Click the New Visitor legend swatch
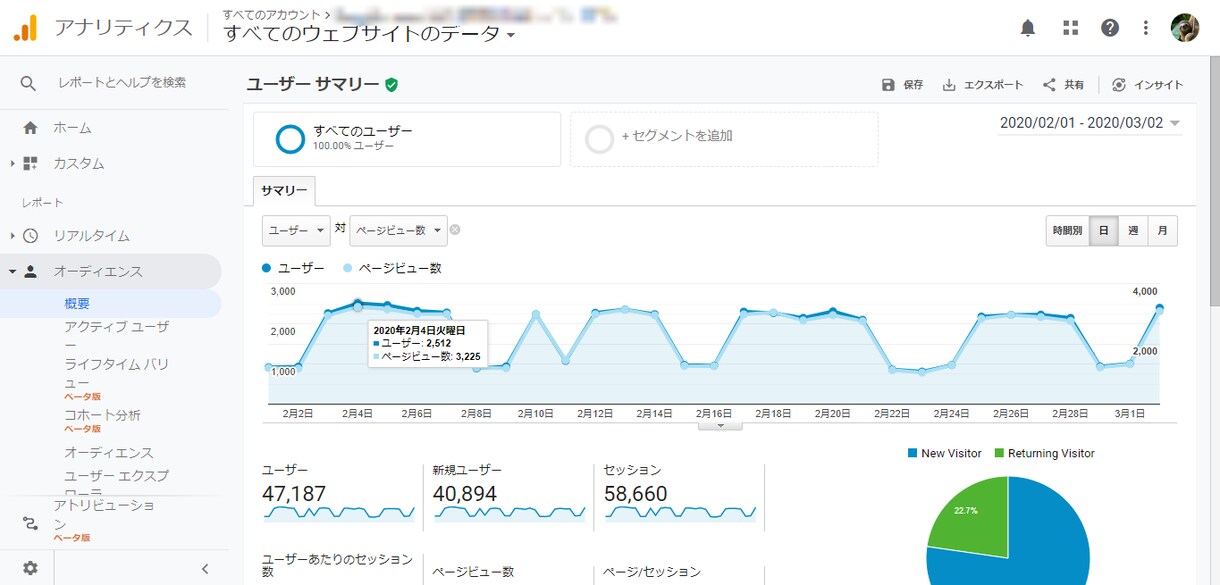This screenshot has height=585, width=1220. coord(912,453)
